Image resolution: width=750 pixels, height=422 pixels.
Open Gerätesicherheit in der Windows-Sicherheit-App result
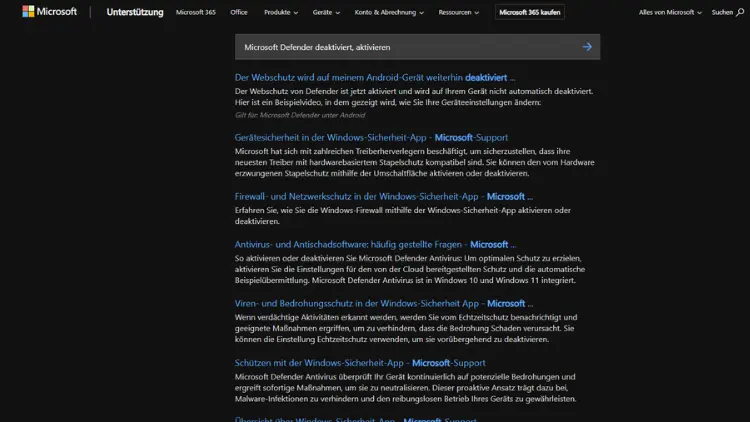click(x=371, y=137)
